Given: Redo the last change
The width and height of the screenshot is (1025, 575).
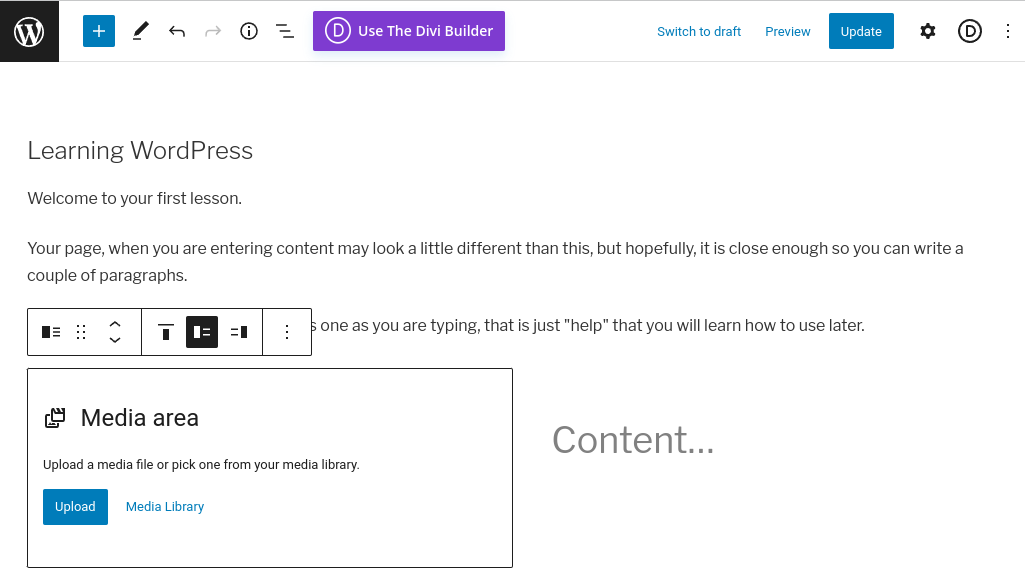Looking at the screenshot, I should [x=212, y=31].
